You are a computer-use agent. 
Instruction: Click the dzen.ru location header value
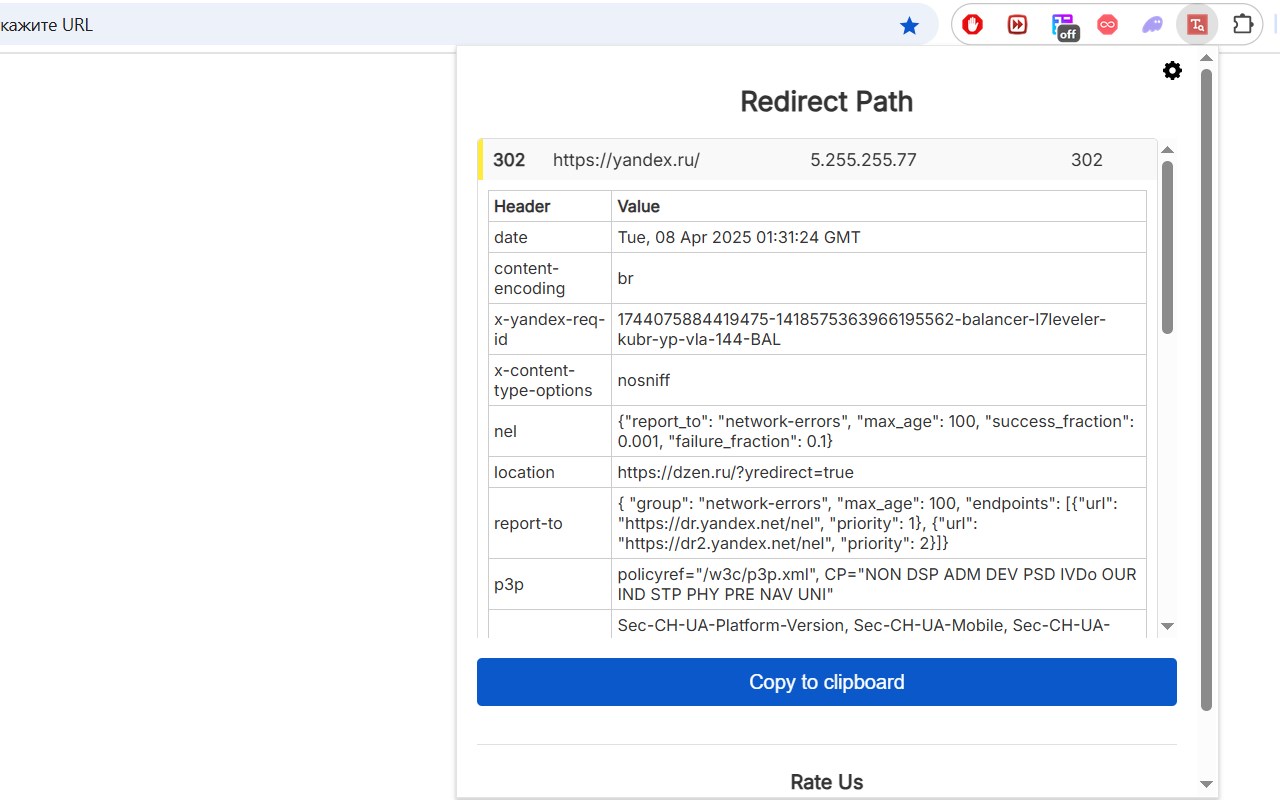(735, 472)
